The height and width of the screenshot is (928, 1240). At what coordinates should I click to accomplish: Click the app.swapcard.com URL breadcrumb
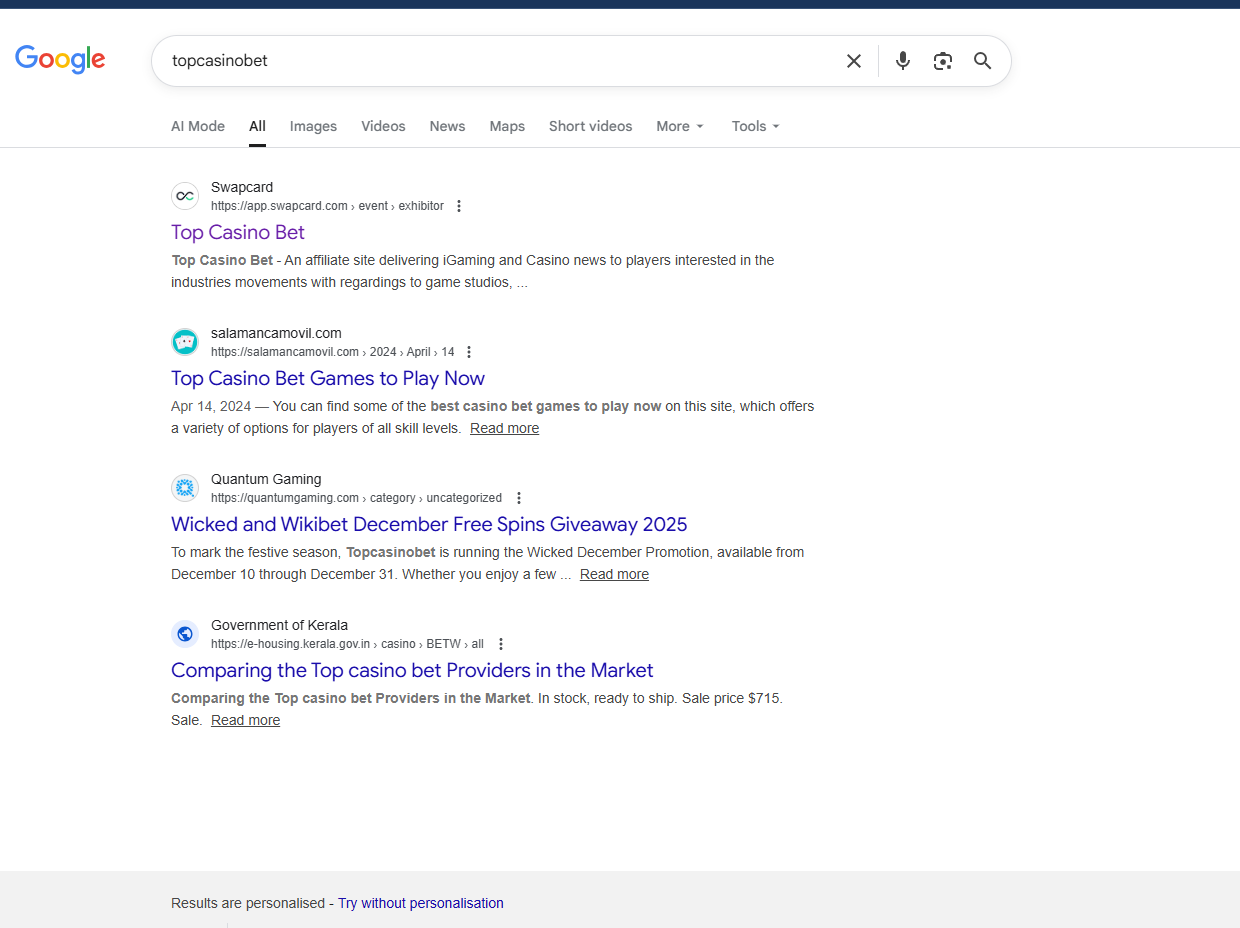point(327,206)
